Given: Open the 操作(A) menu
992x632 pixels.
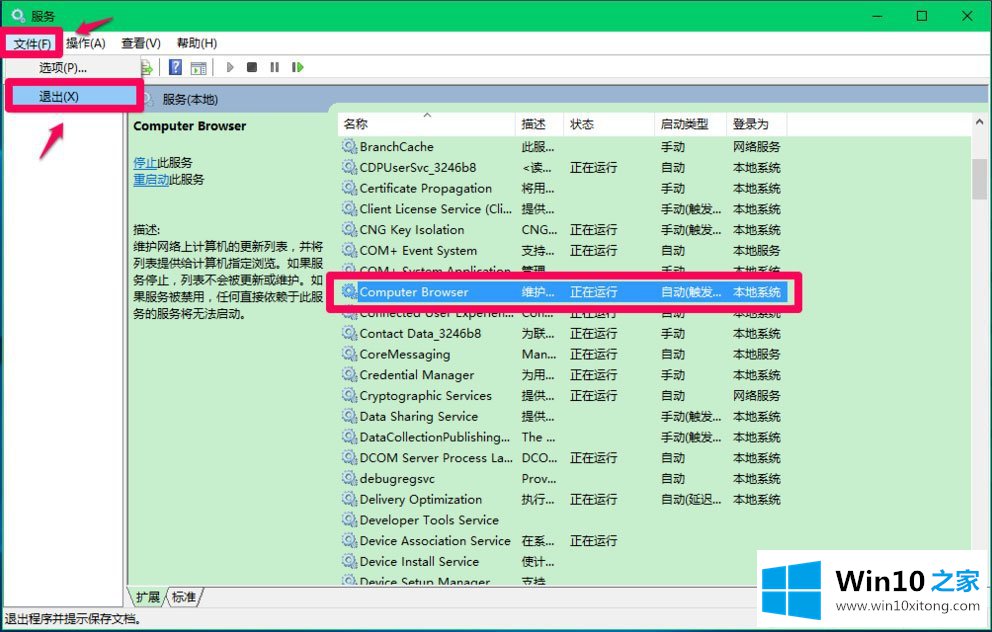Looking at the screenshot, I should tap(86, 43).
